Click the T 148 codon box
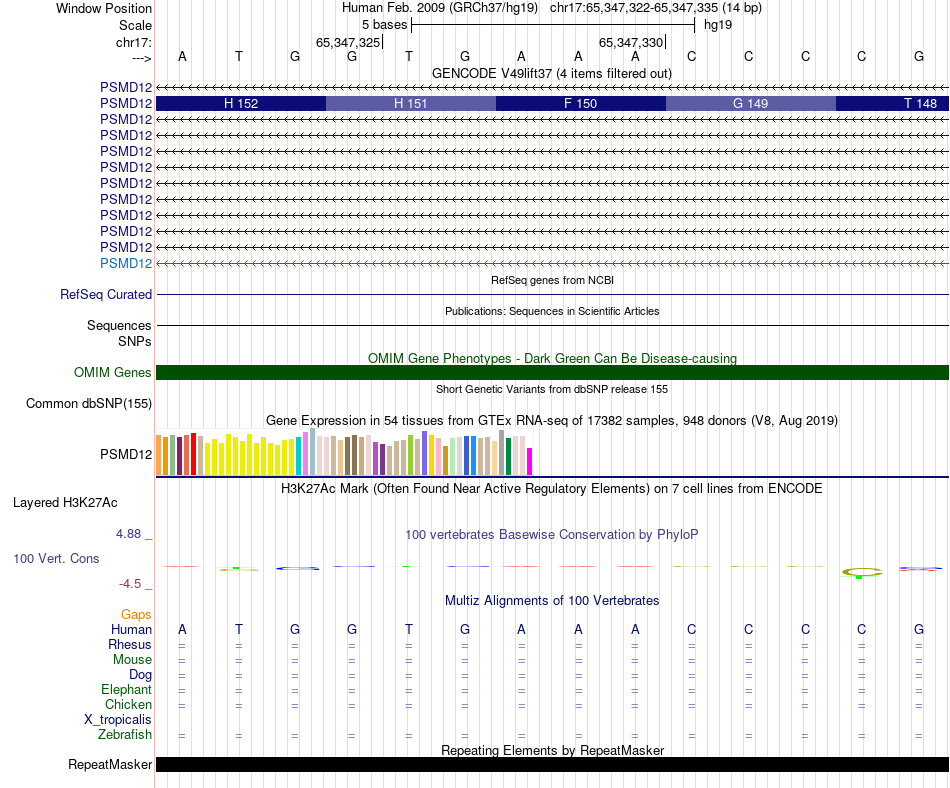The image size is (950, 788). [892, 104]
